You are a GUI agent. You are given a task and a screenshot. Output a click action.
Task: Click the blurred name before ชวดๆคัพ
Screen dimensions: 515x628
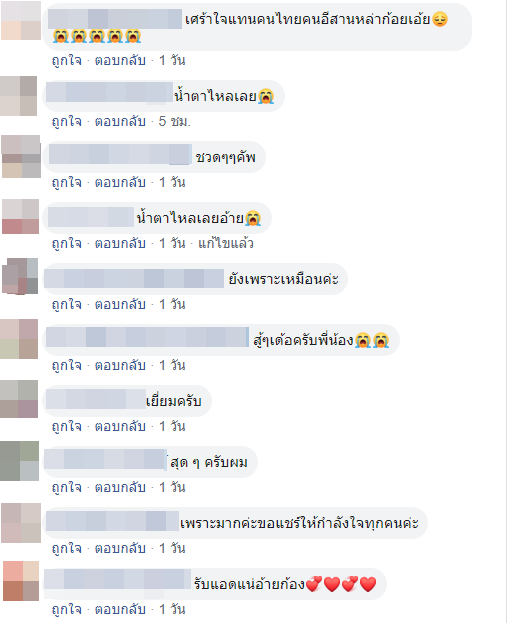[x=120, y=155]
